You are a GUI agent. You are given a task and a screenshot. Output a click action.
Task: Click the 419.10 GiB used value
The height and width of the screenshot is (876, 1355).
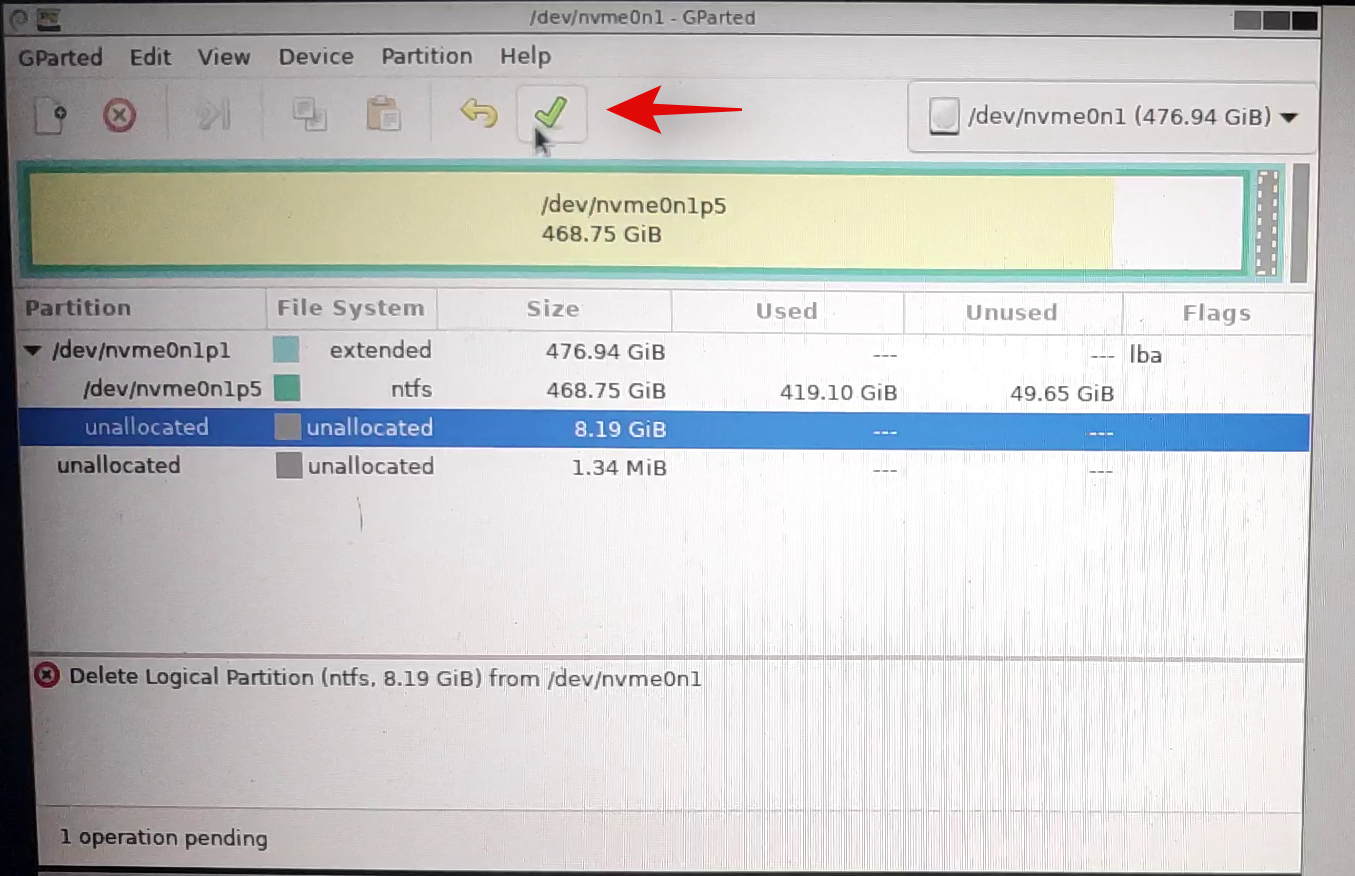(838, 393)
